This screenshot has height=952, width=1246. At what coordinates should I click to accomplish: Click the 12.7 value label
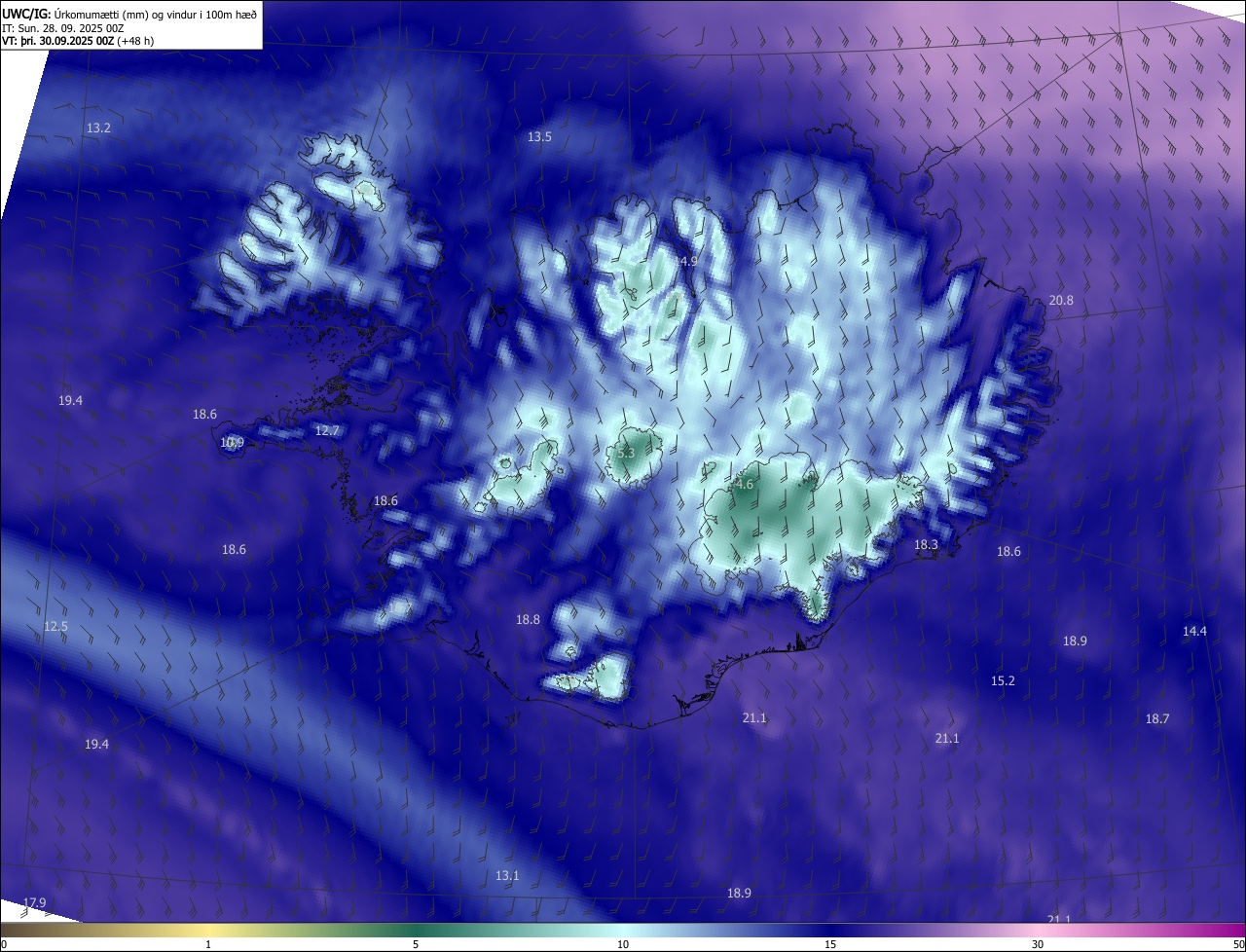327,431
